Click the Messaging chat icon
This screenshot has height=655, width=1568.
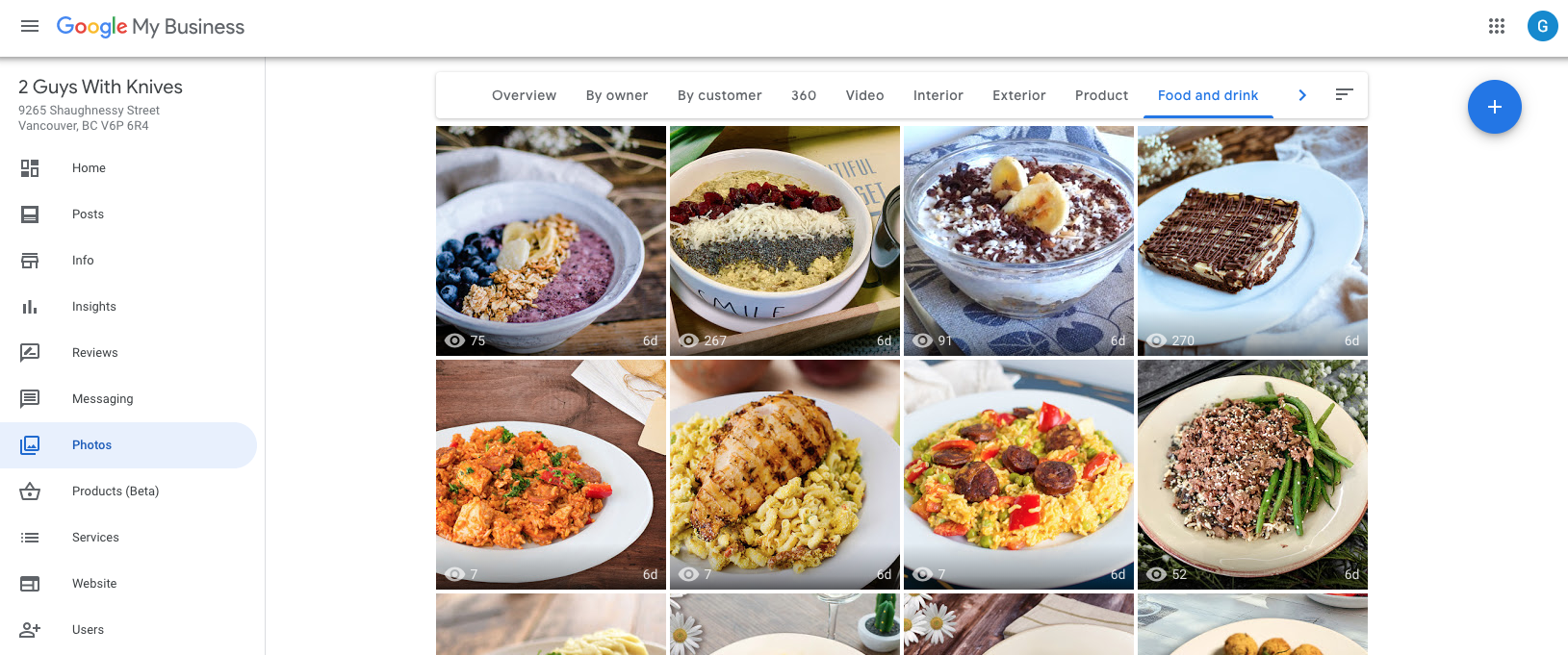tap(30, 399)
